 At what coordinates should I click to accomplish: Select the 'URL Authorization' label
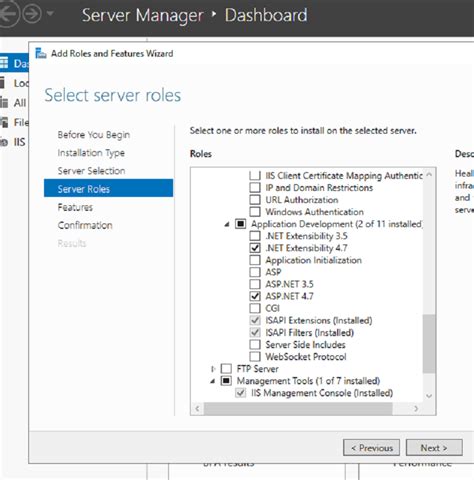[302, 200]
